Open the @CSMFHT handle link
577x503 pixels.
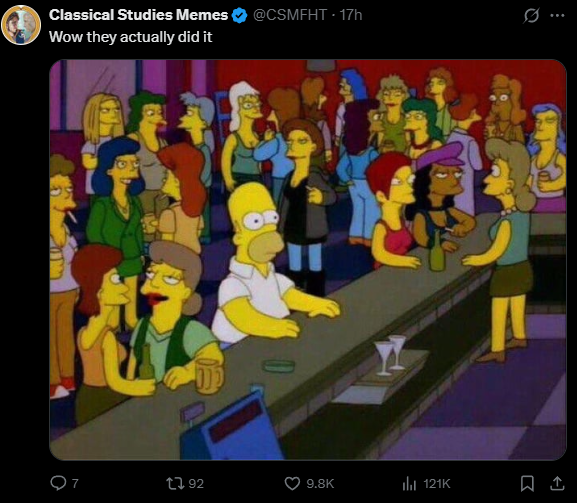pyautogui.click(x=290, y=15)
